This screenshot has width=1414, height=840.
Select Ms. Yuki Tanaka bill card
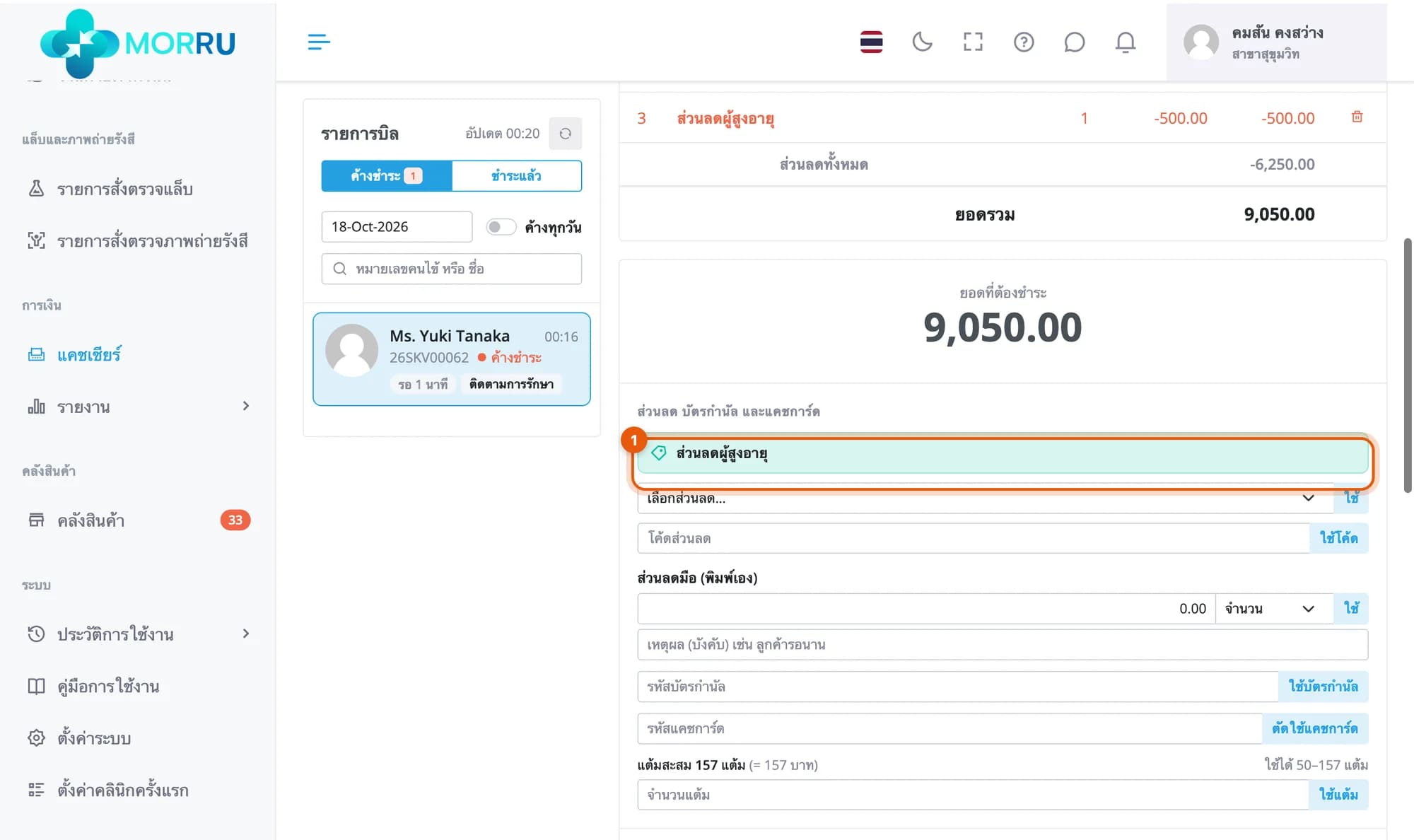[x=452, y=359]
